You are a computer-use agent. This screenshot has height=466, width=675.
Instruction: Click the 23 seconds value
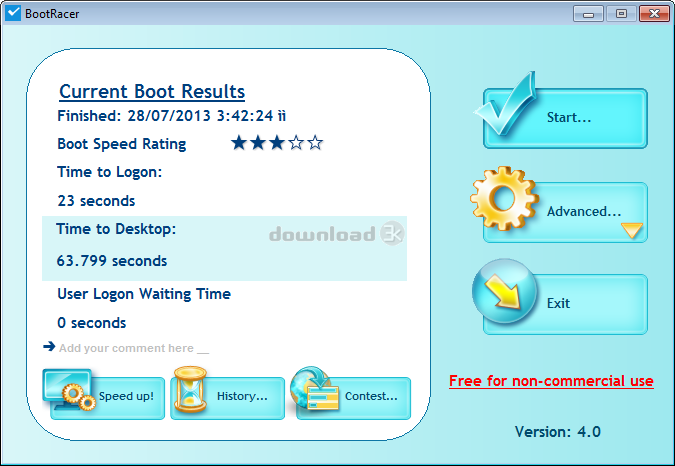tap(96, 201)
